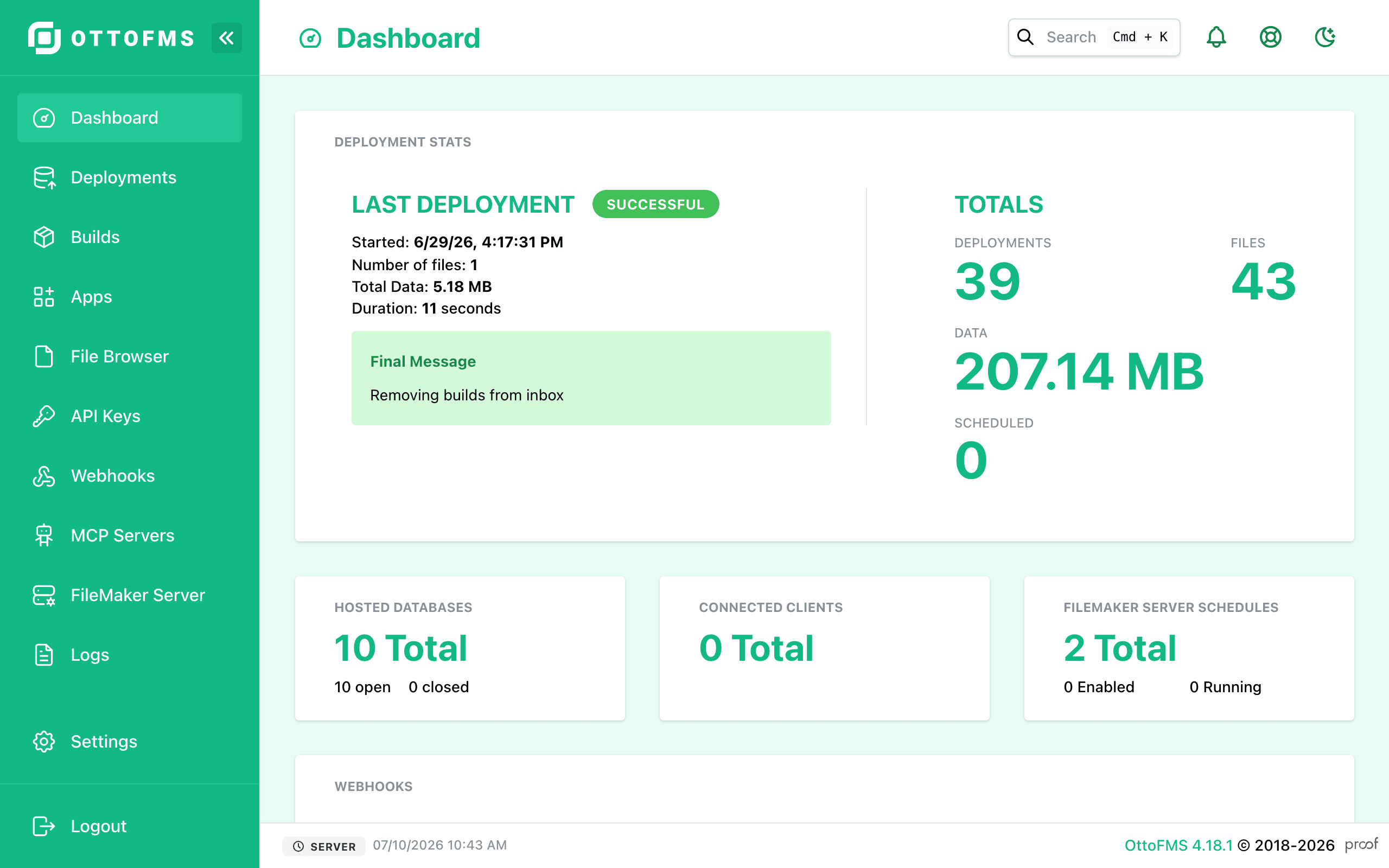Open Builds menu label
This screenshot has height=868, width=1389.
pos(95,237)
